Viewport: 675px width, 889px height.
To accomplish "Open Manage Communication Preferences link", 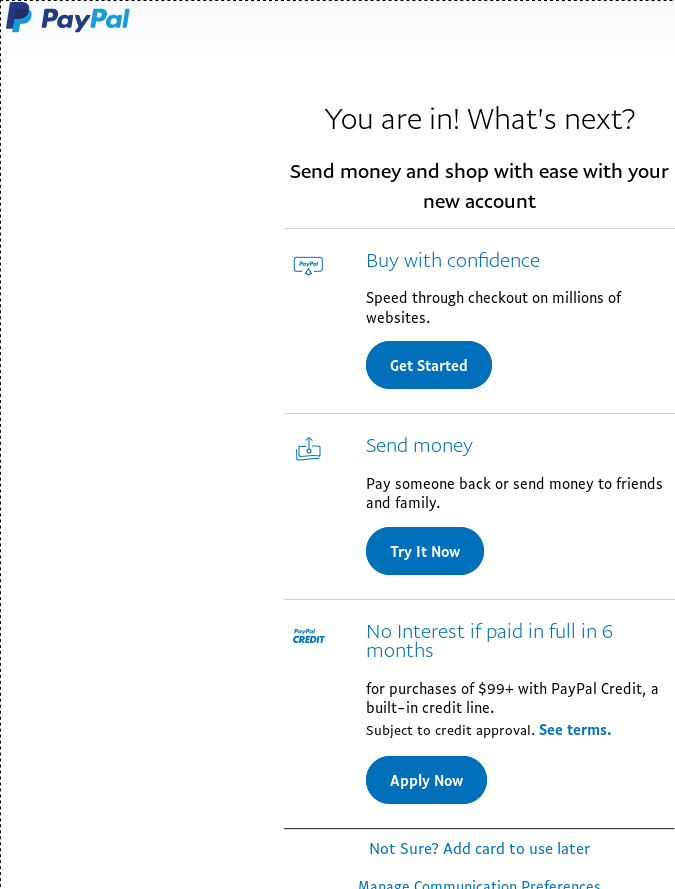I will 479,884.
